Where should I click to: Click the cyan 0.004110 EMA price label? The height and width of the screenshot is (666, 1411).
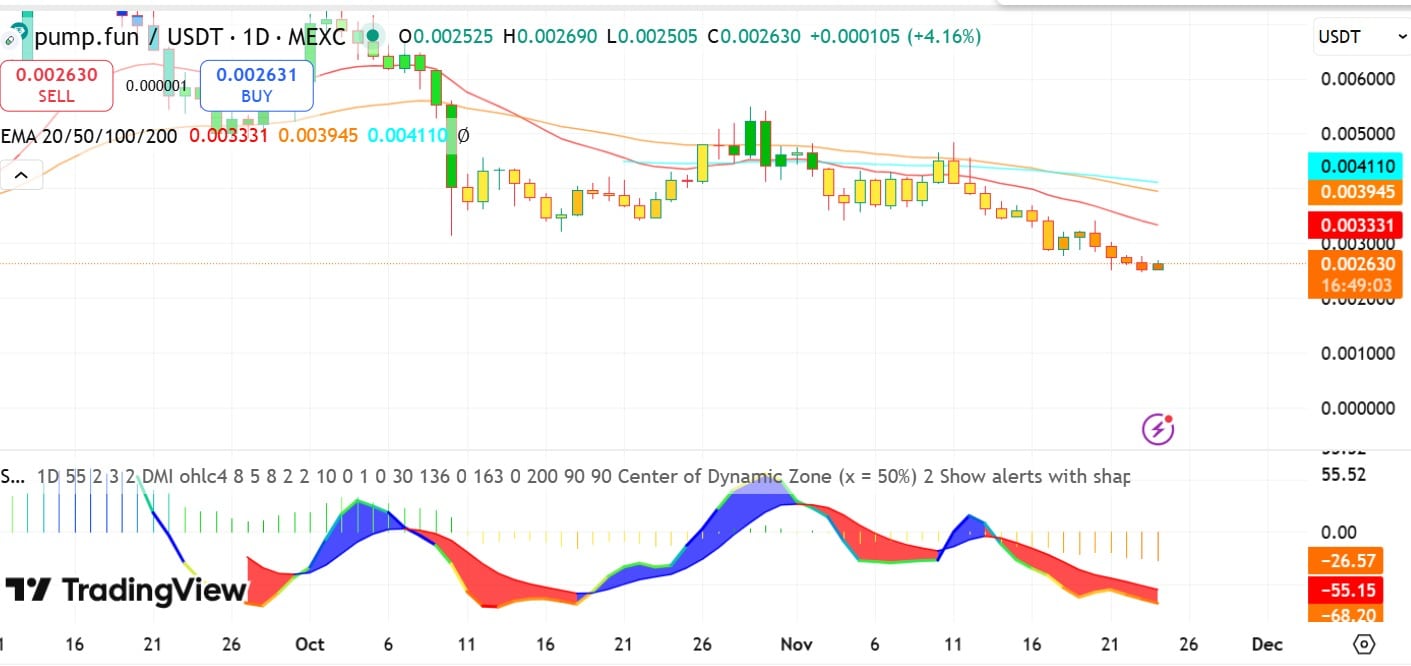[1357, 166]
